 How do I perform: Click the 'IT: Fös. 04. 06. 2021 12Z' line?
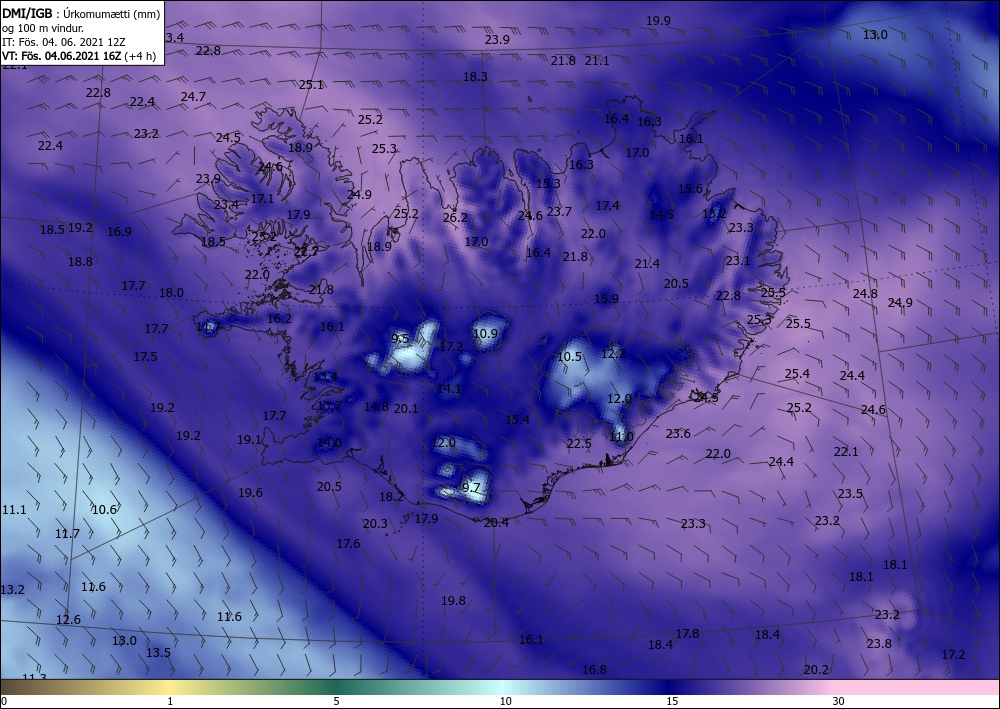point(64,42)
